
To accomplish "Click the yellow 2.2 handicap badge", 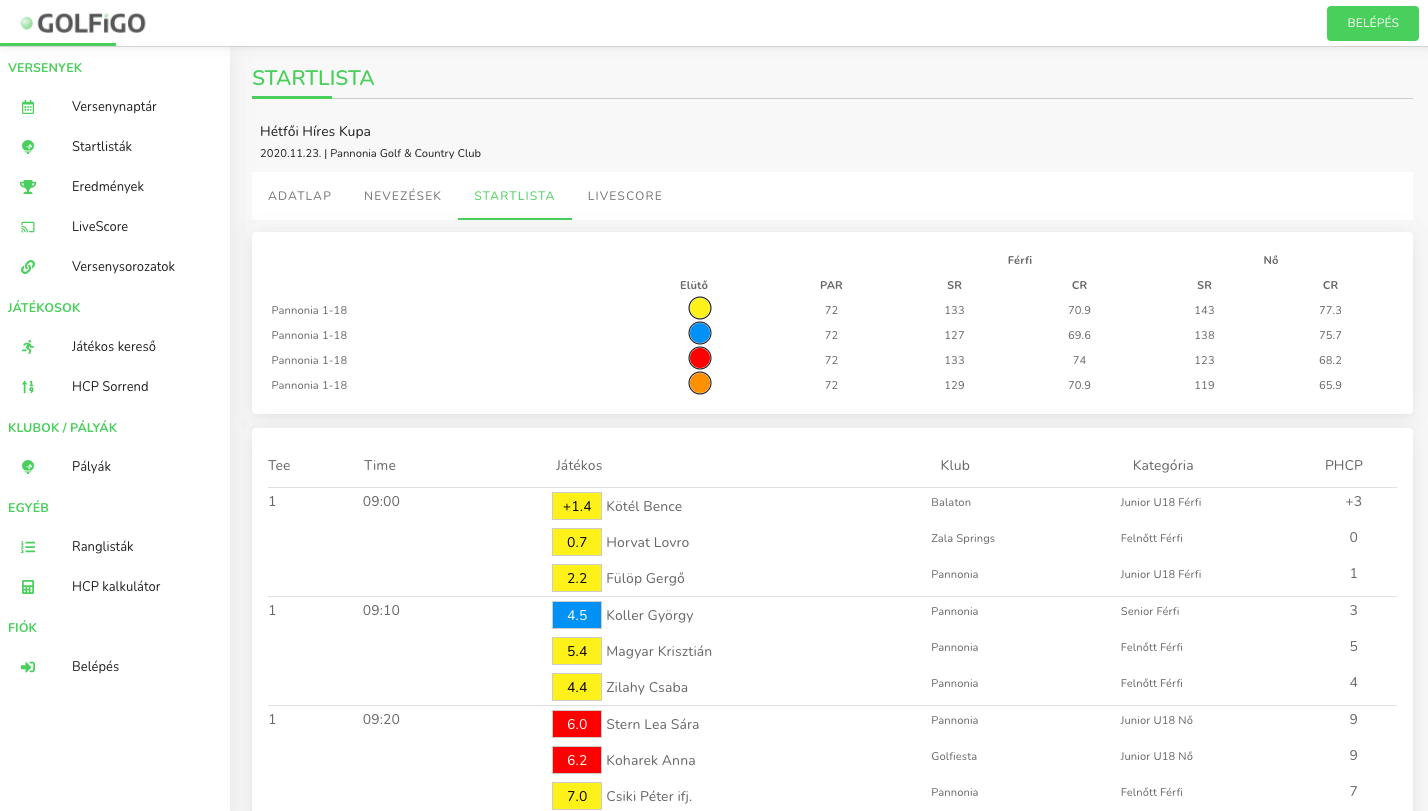I will point(577,578).
